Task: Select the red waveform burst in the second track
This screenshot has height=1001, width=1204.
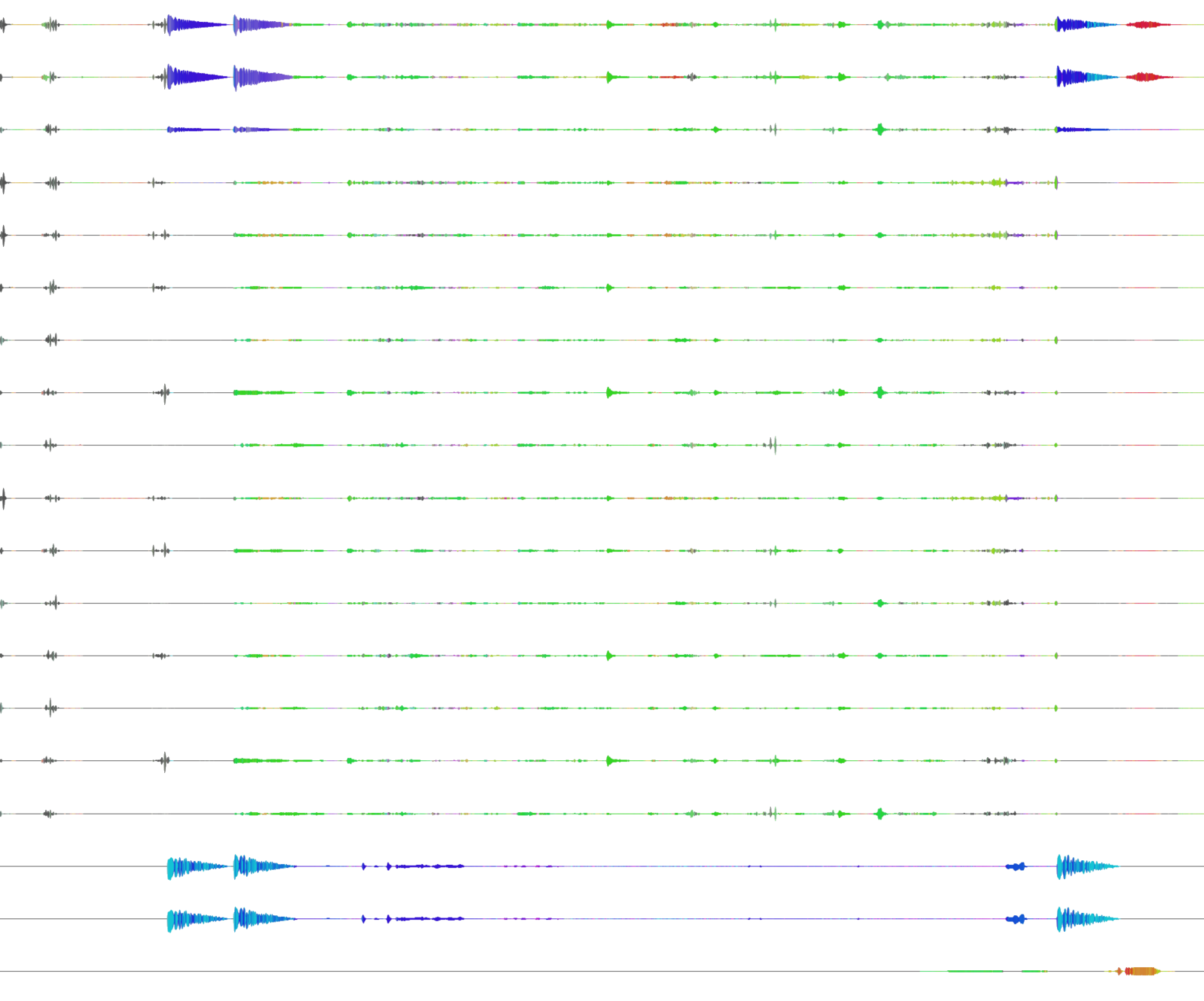Action: pyautogui.click(x=1147, y=78)
